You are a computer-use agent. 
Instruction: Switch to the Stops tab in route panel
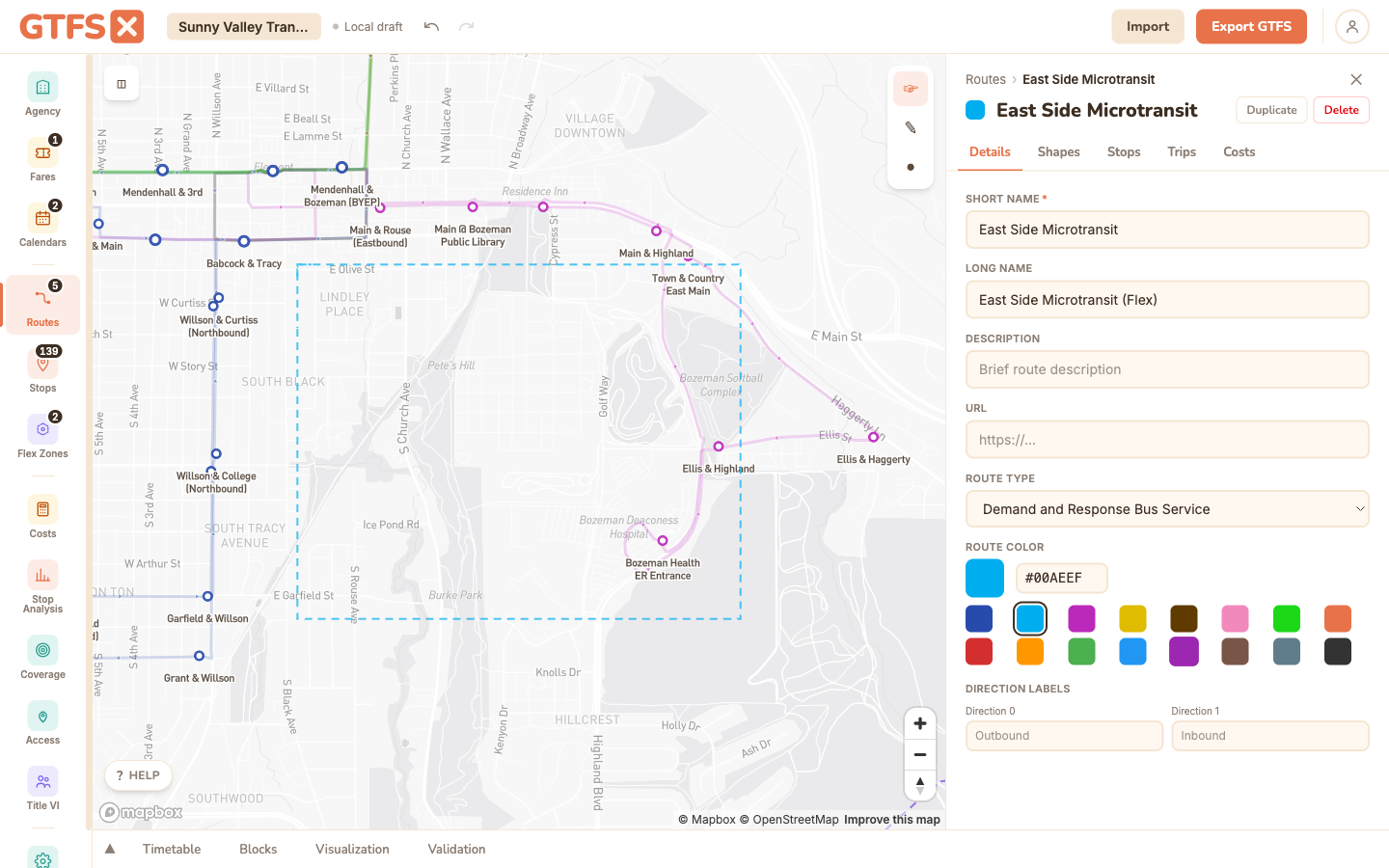(x=1124, y=151)
